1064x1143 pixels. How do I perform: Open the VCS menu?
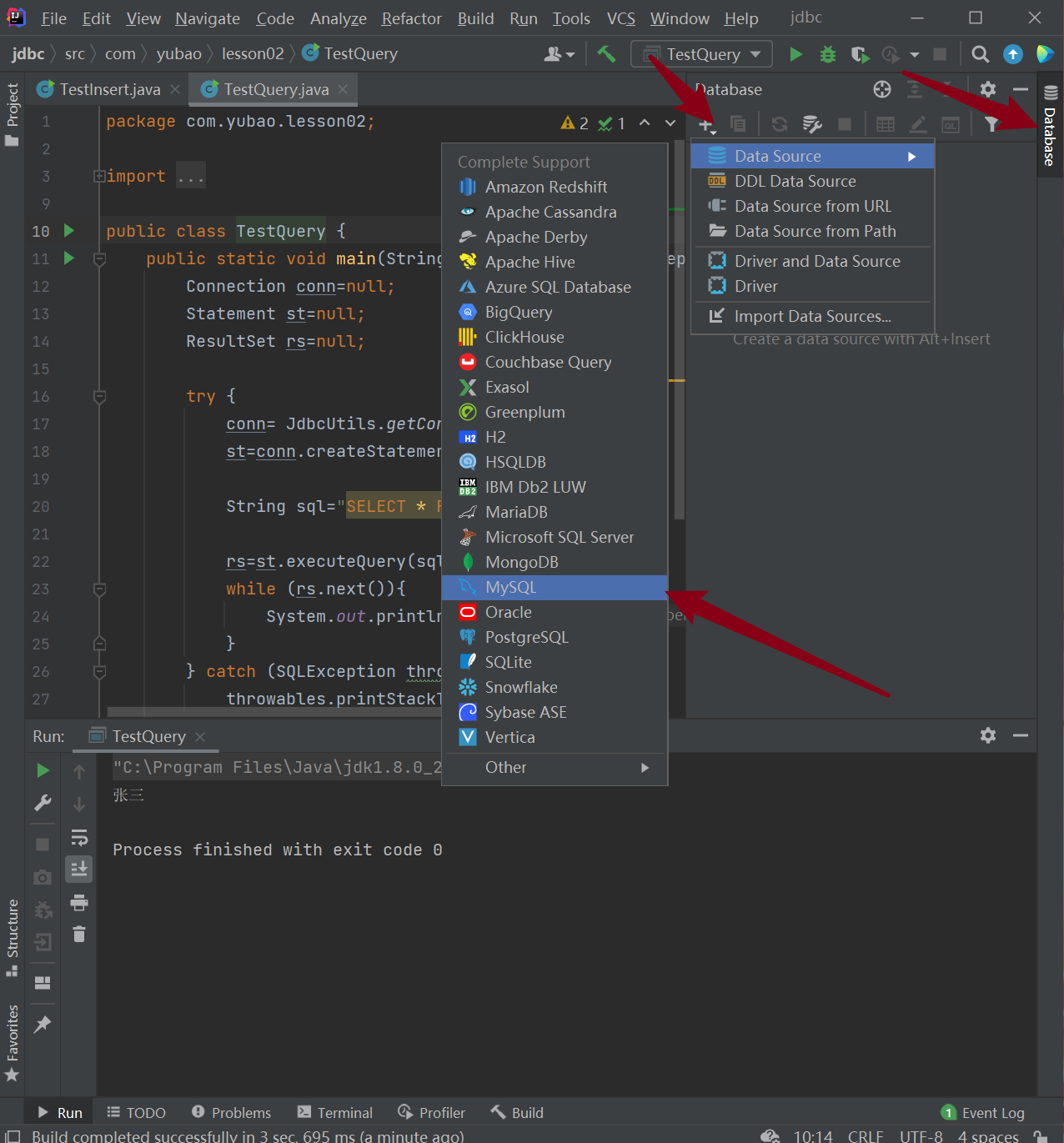(x=620, y=18)
